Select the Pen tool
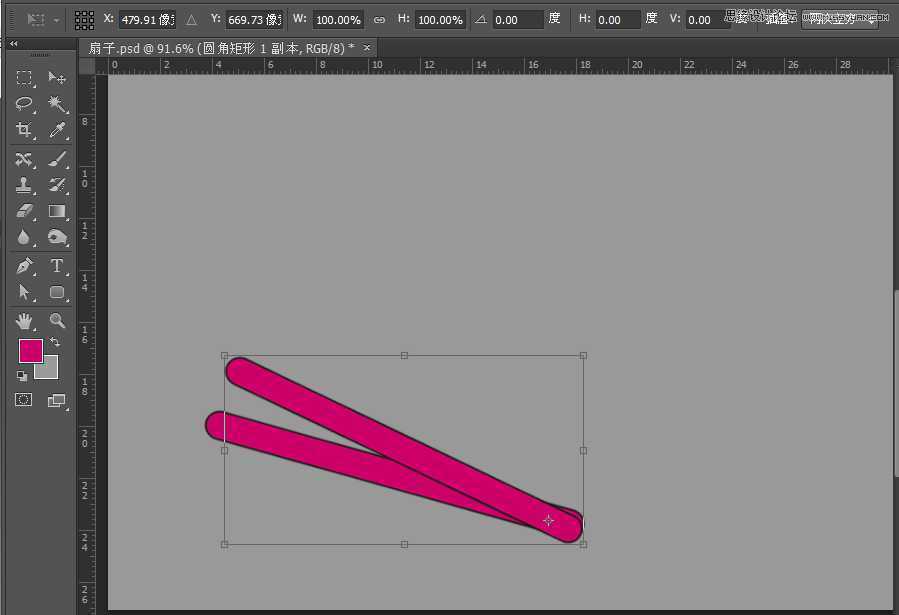Screen dimensions: 899x615 point(24,267)
